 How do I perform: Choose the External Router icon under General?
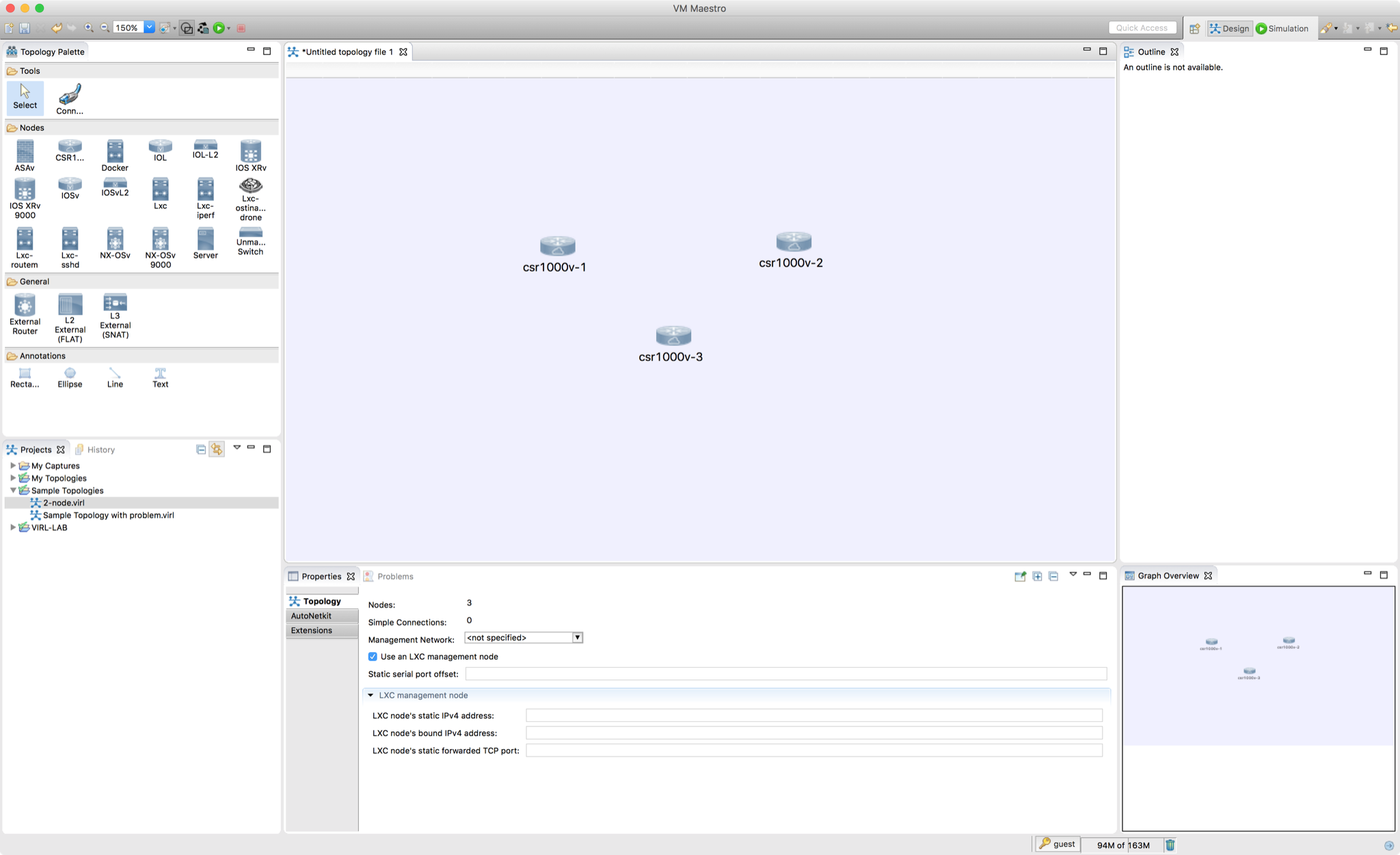click(x=25, y=315)
